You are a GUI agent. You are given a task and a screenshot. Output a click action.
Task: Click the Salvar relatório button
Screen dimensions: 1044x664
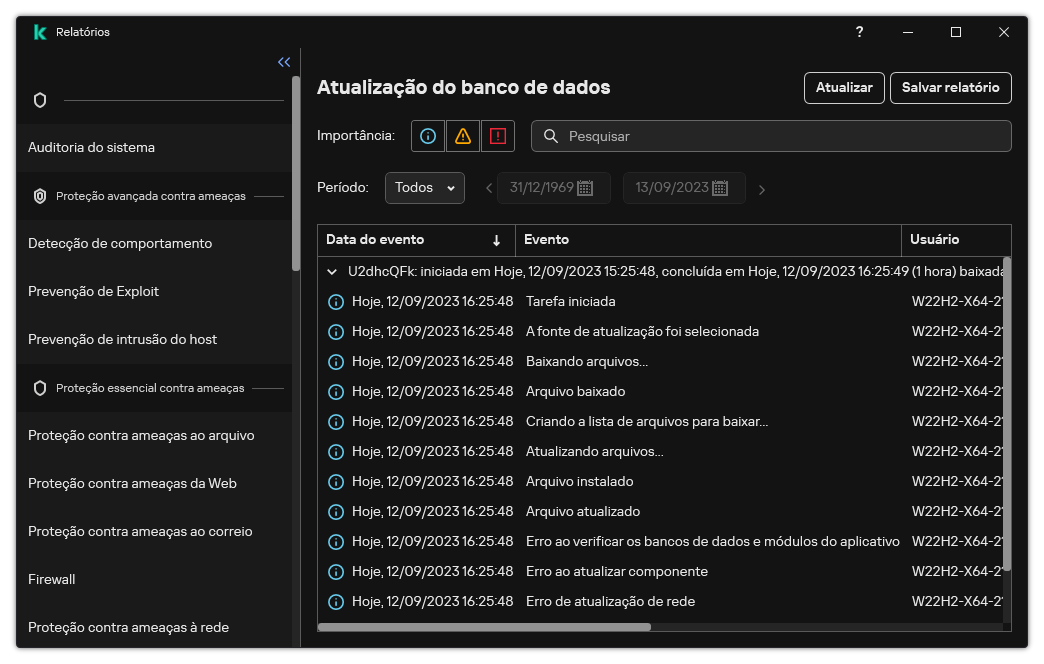point(951,88)
